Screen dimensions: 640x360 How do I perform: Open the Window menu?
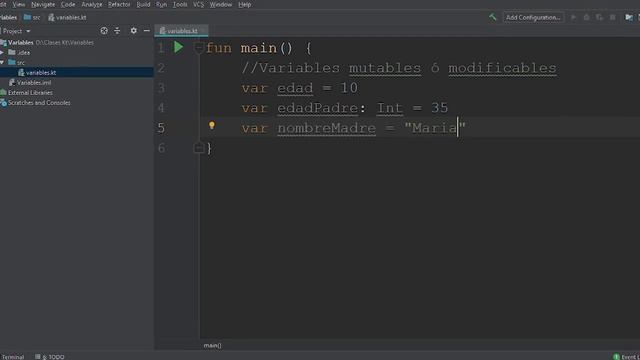[x=221, y=4]
